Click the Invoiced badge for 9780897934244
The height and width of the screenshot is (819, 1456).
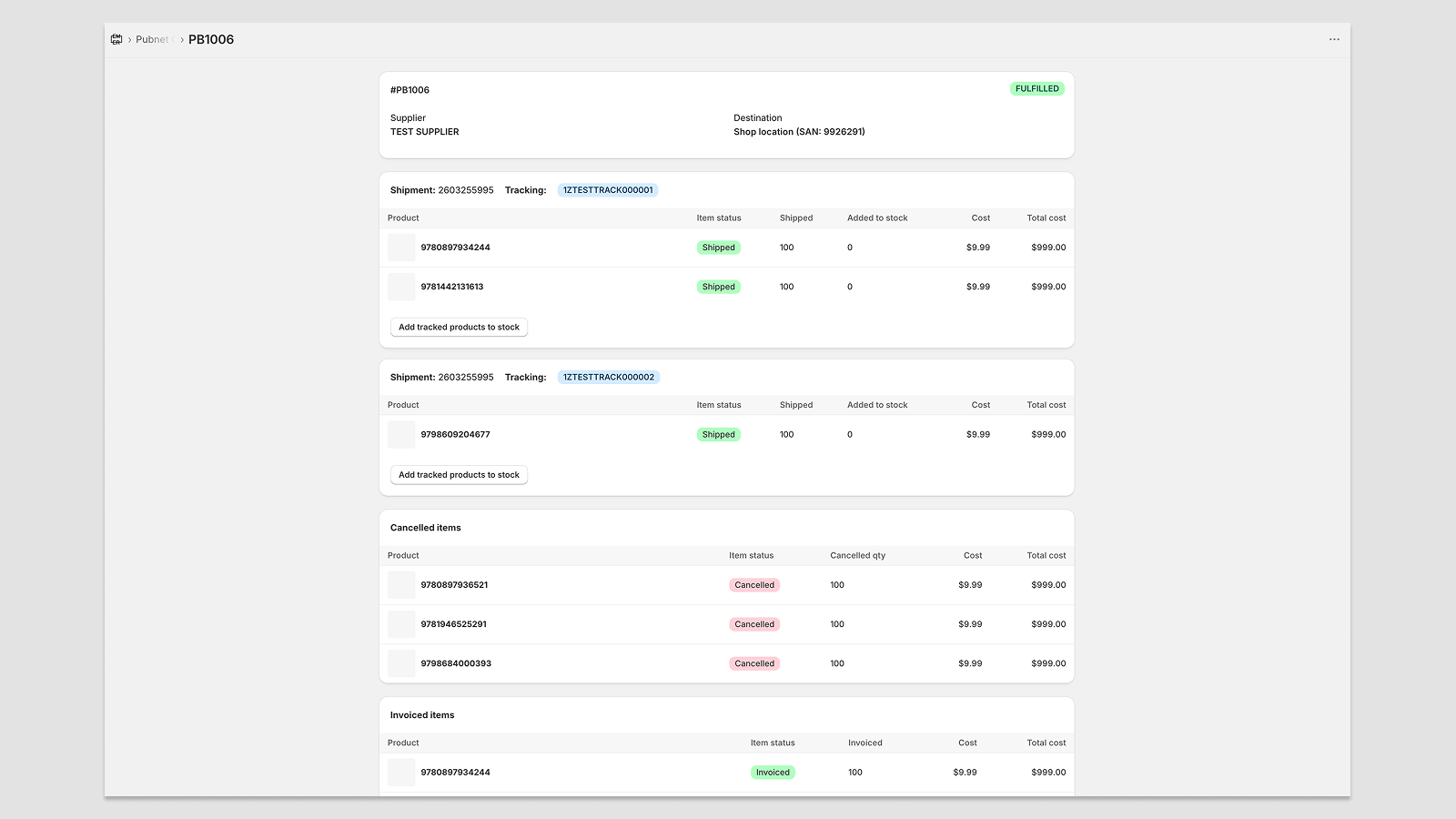[x=773, y=773]
